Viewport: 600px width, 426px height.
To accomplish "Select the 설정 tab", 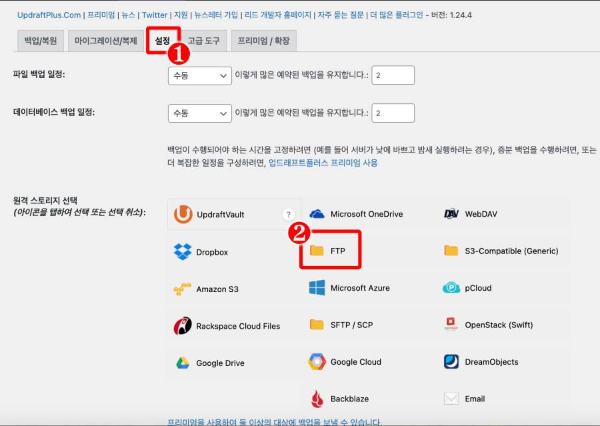I will click(x=163, y=41).
